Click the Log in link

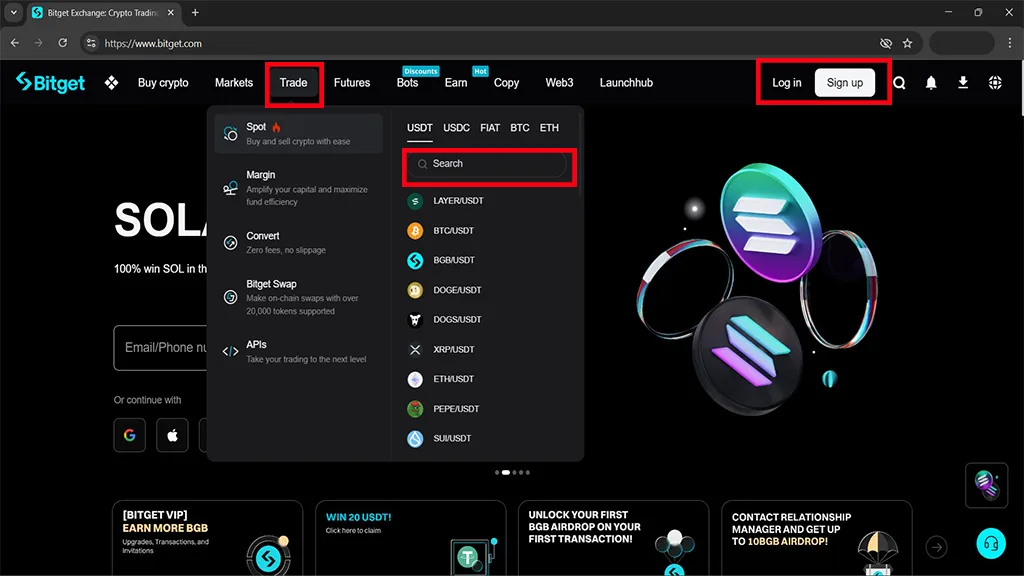pyautogui.click(x=786, y=83)
